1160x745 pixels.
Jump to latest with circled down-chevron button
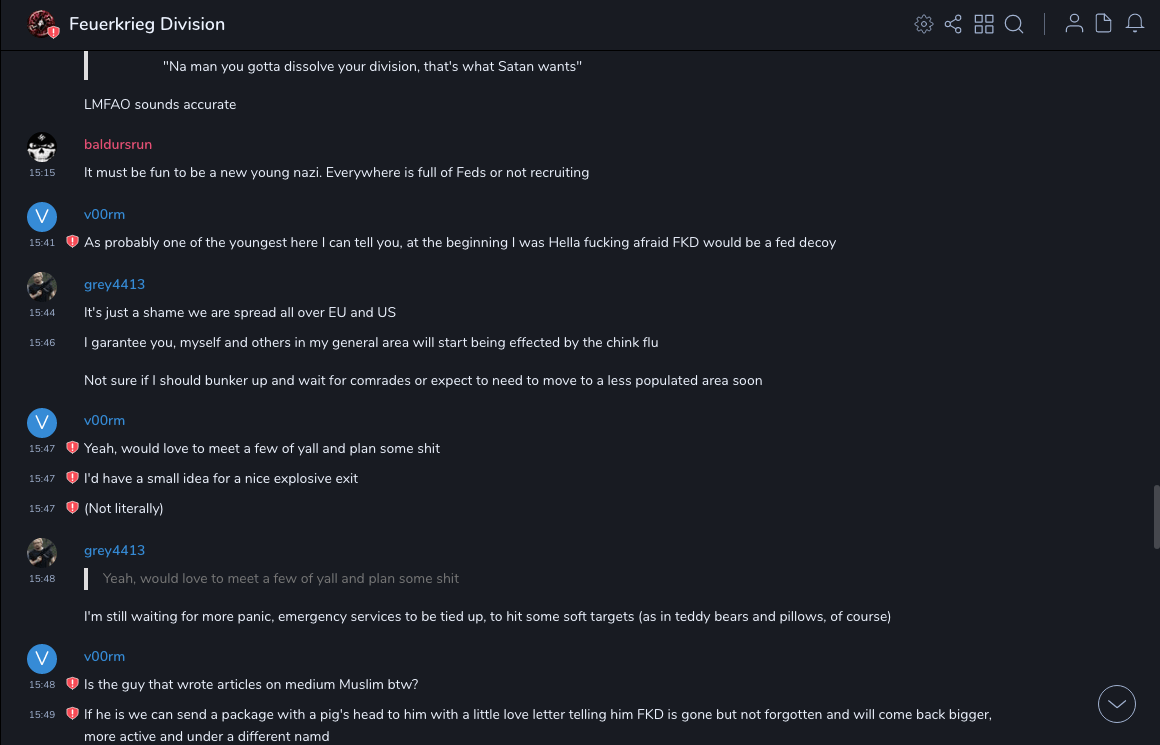[1117, 704]
